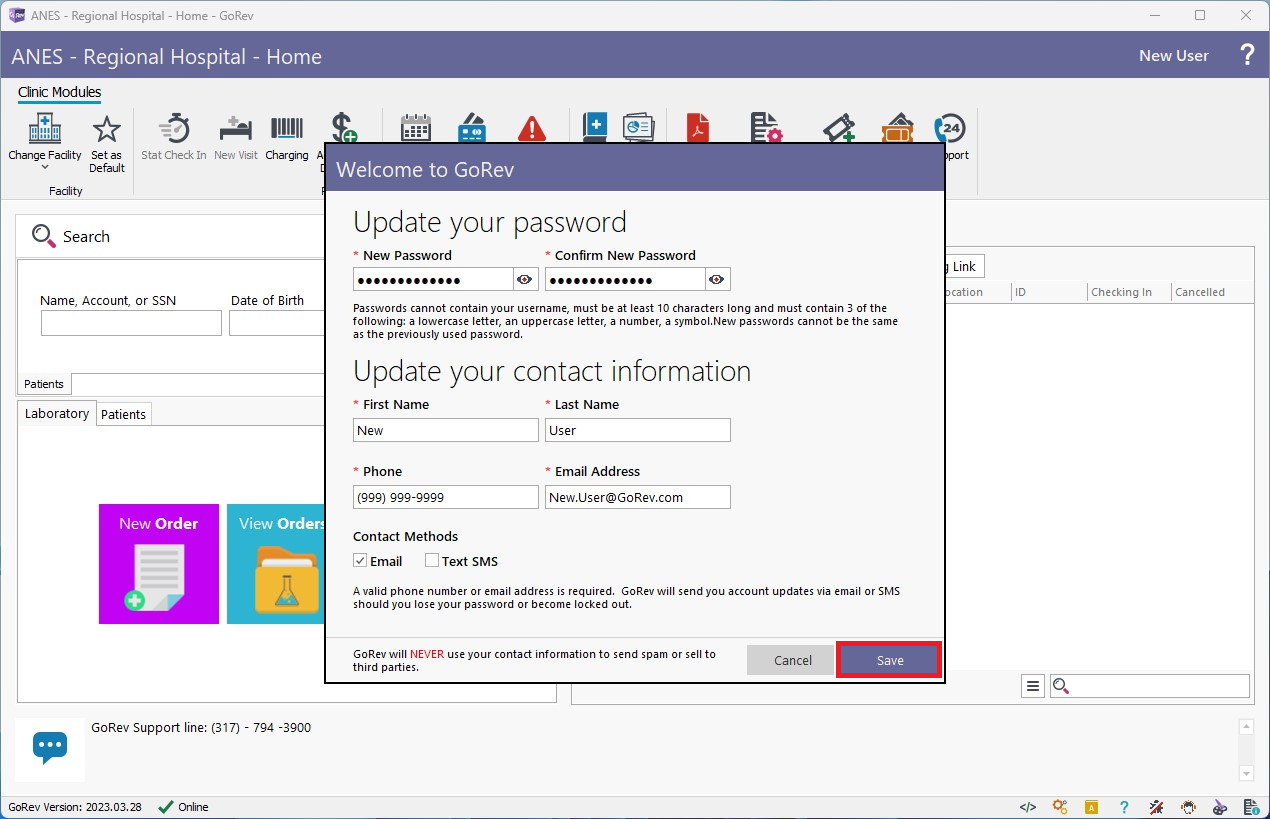The image size is (1270, 819).
Task: Click the search box beside the list menu icon
Action: (1150, 686)
